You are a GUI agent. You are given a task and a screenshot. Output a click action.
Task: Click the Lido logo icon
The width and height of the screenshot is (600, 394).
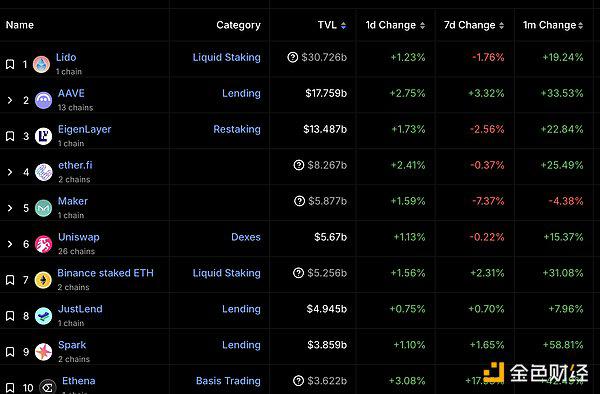[x=41, y=64]
